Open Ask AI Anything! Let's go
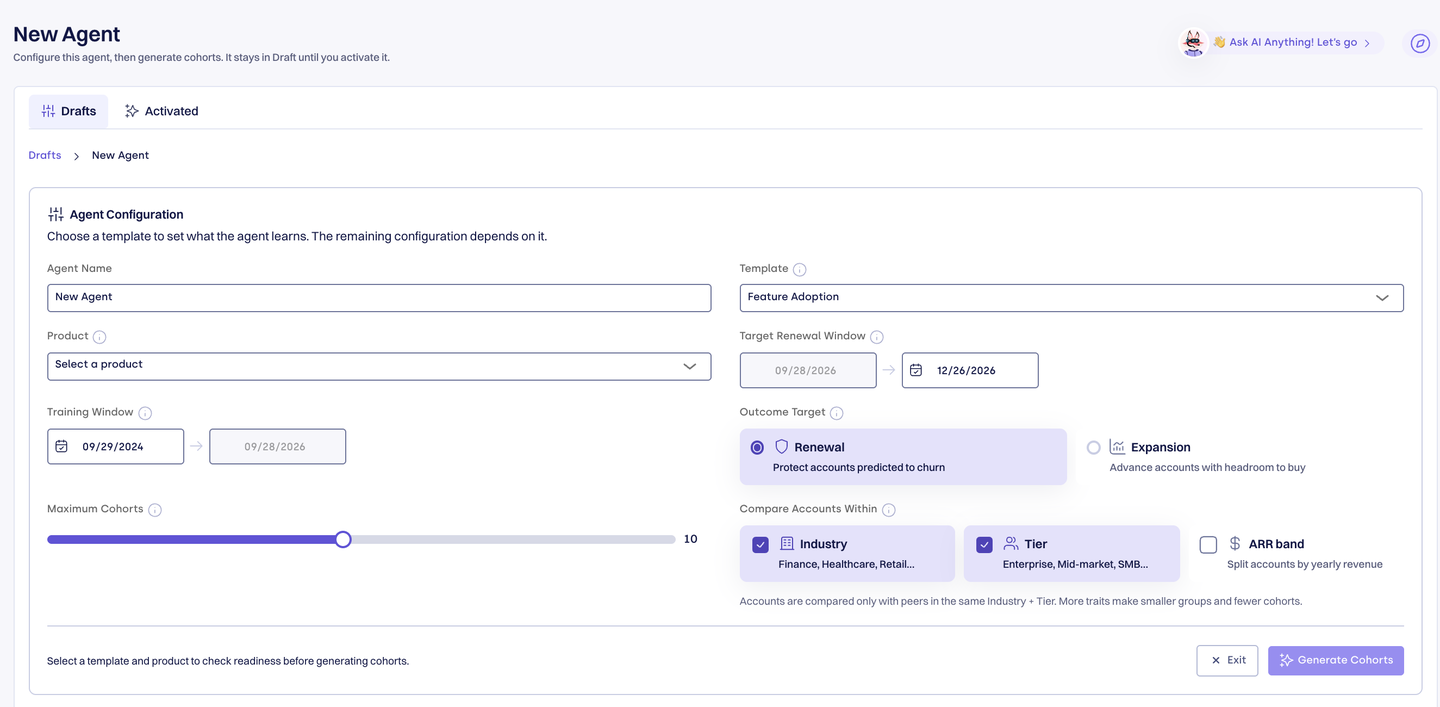1440x707 pixels. (x=1291, y=43)
